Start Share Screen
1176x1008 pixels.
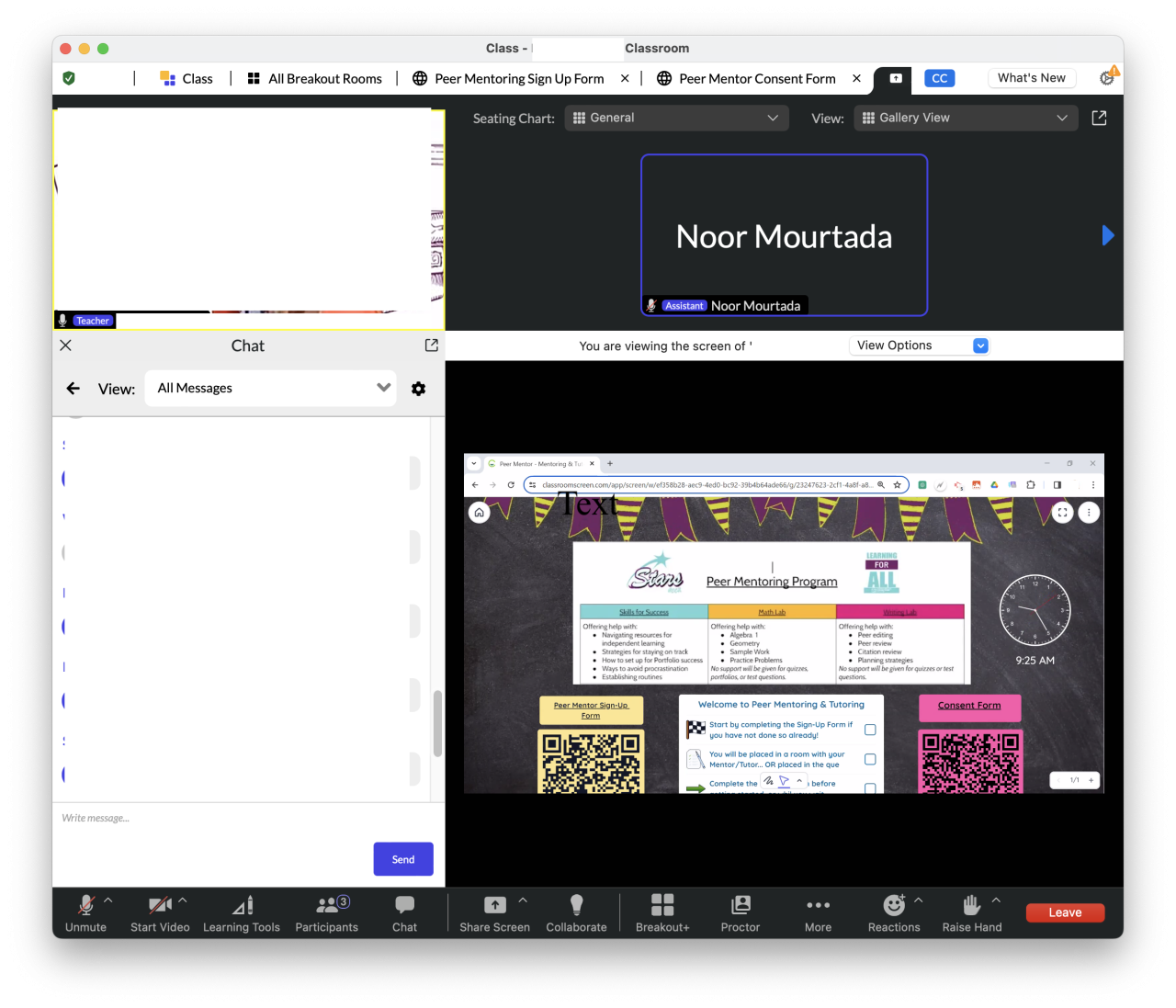click(x=494, y=913)
